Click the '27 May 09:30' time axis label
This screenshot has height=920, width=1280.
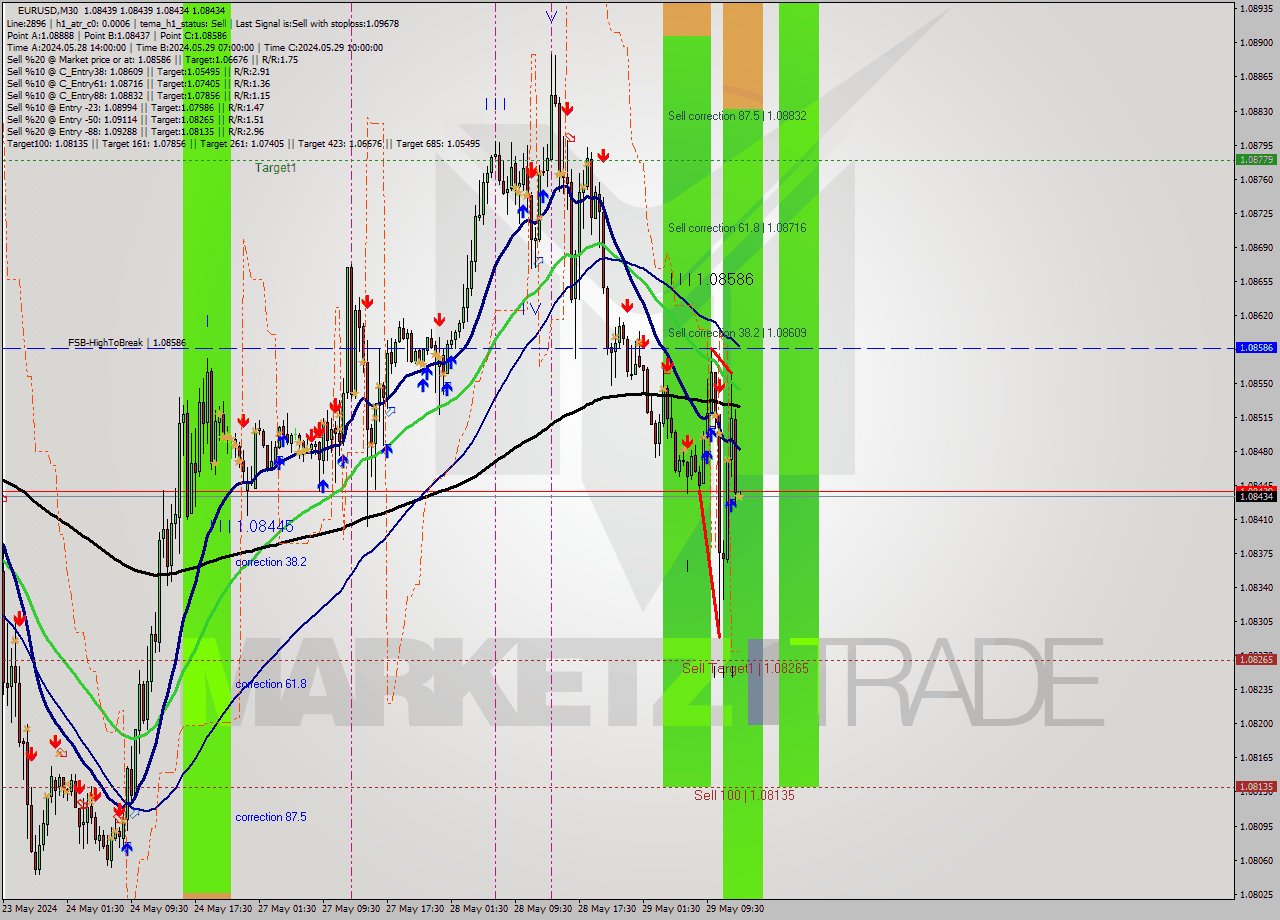tap(350, 909)
